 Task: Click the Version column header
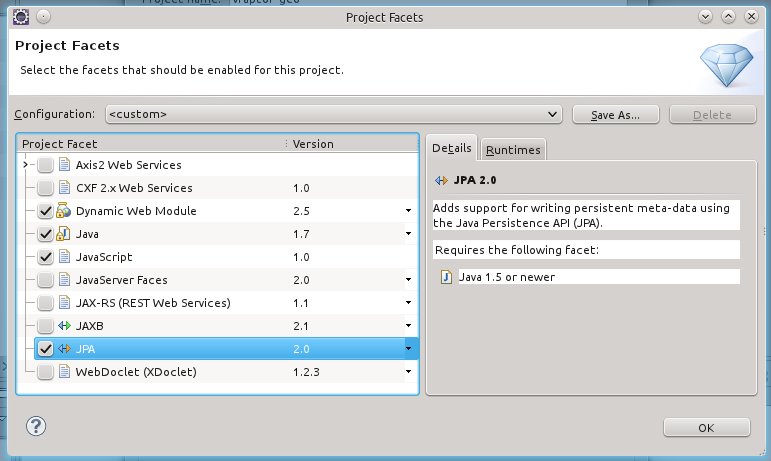tap(352, 144)
